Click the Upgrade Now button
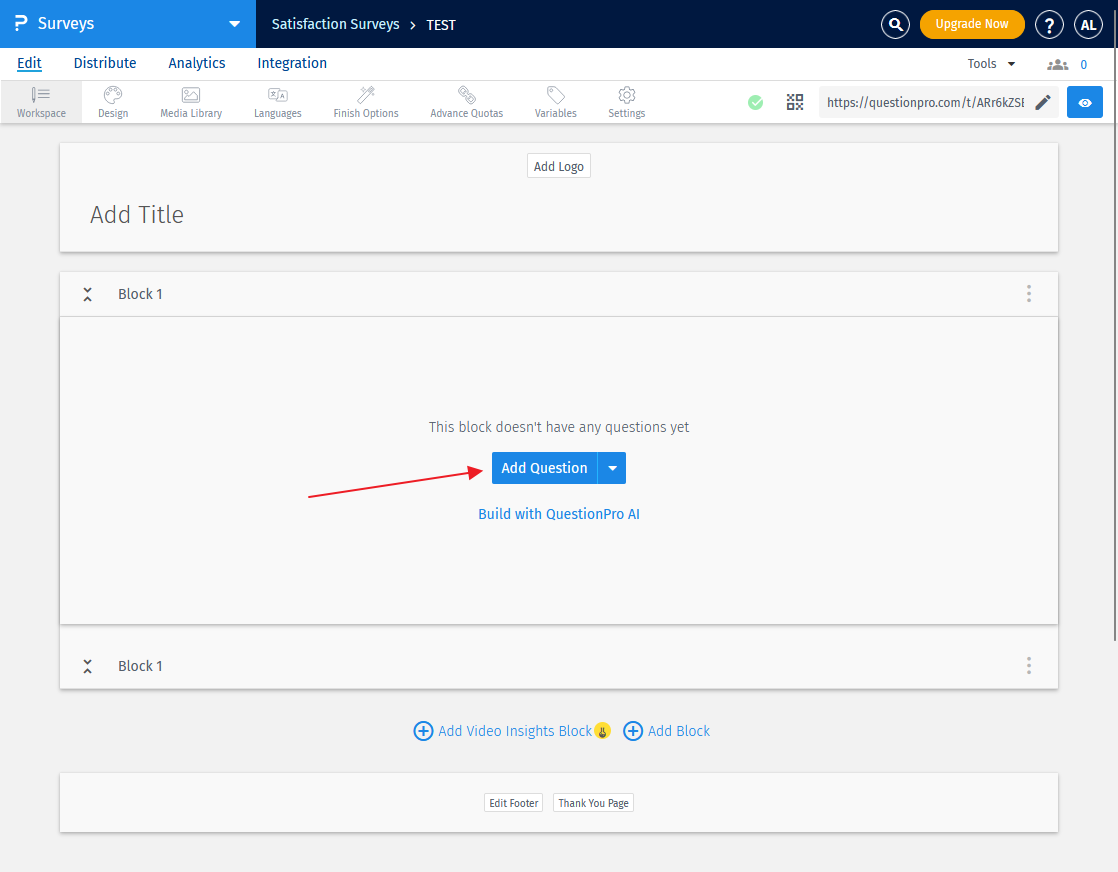This screenshot has height=872, width=1118. 971,24
